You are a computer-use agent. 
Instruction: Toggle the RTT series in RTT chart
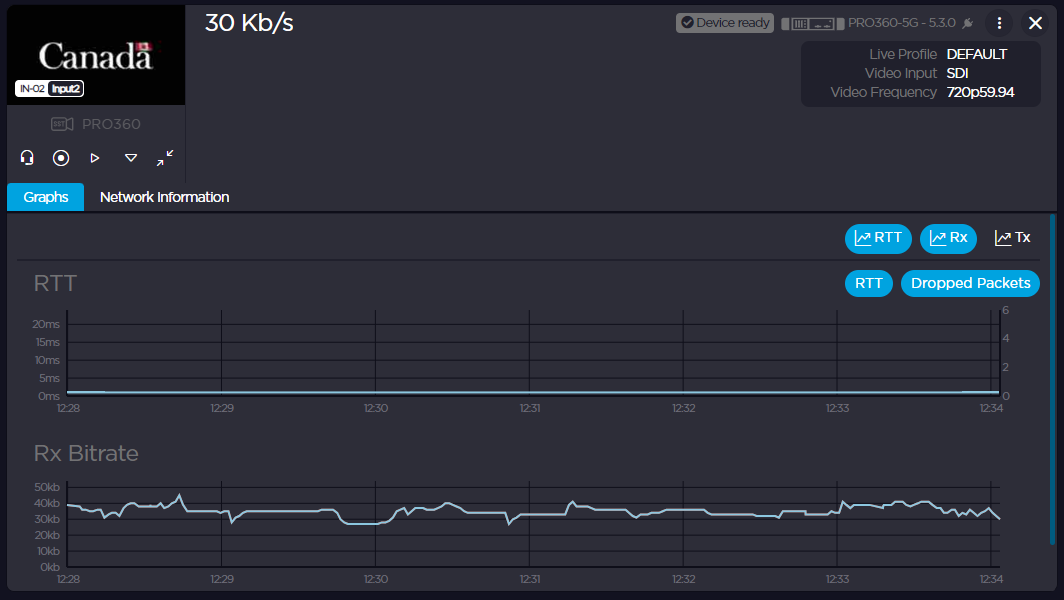tap(869, 283)
